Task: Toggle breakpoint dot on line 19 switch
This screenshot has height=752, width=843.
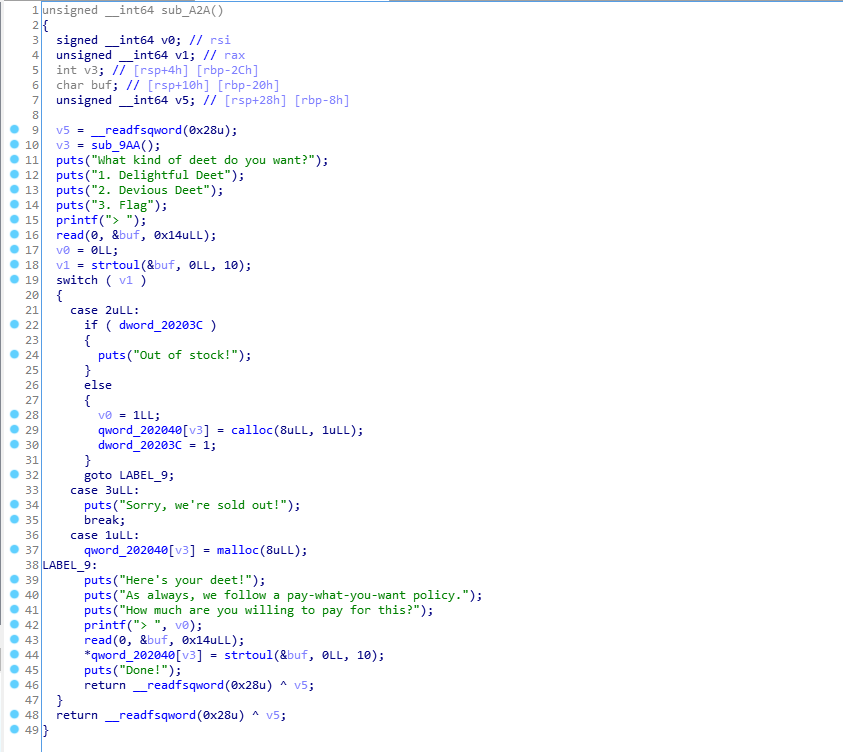Action: tap(15, 280)
